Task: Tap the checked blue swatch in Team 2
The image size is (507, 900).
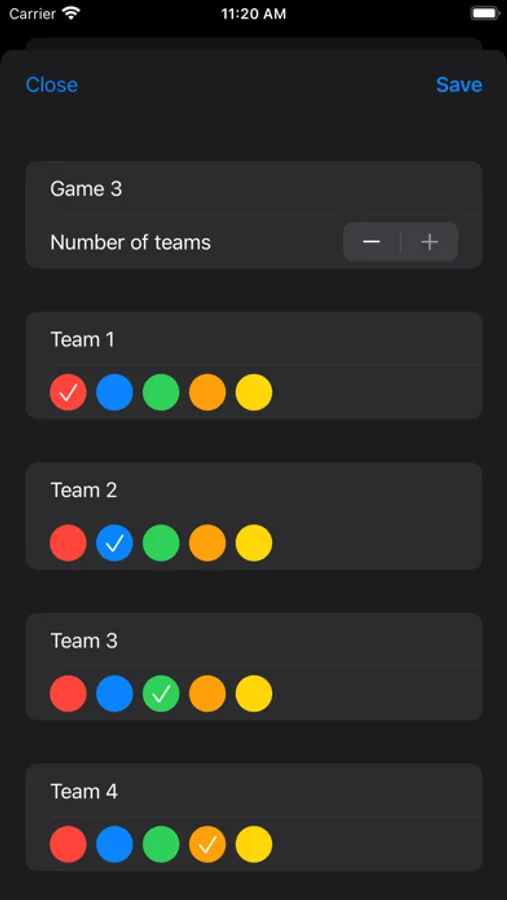Action: [114, 543]
